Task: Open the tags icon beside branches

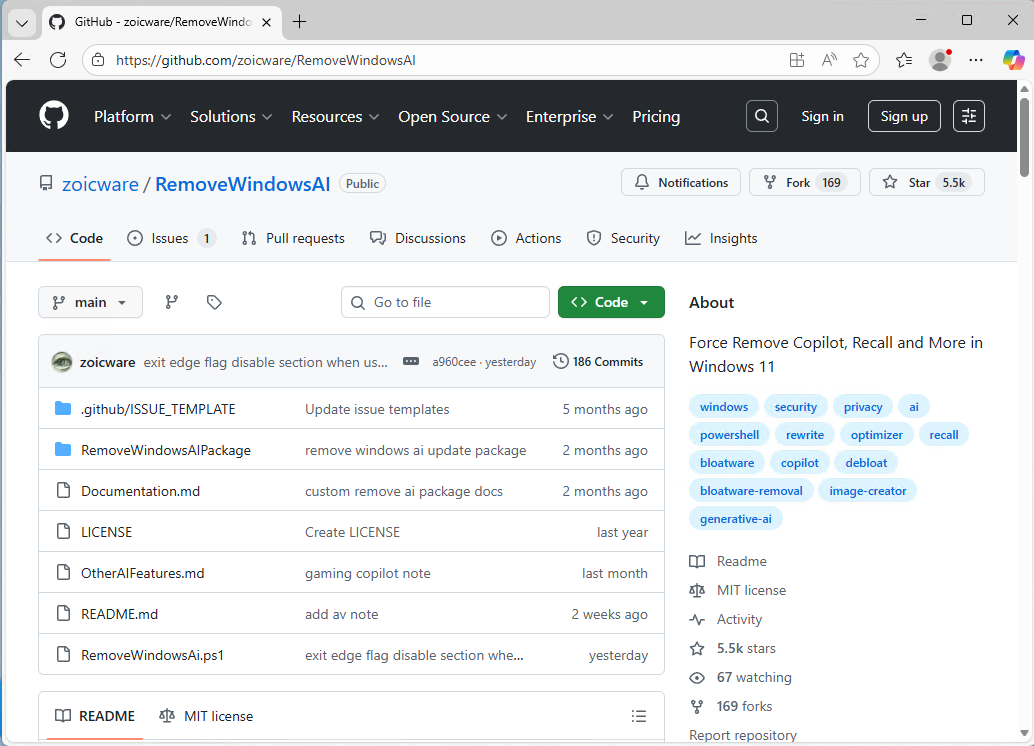Action: [x=213, y=302]
